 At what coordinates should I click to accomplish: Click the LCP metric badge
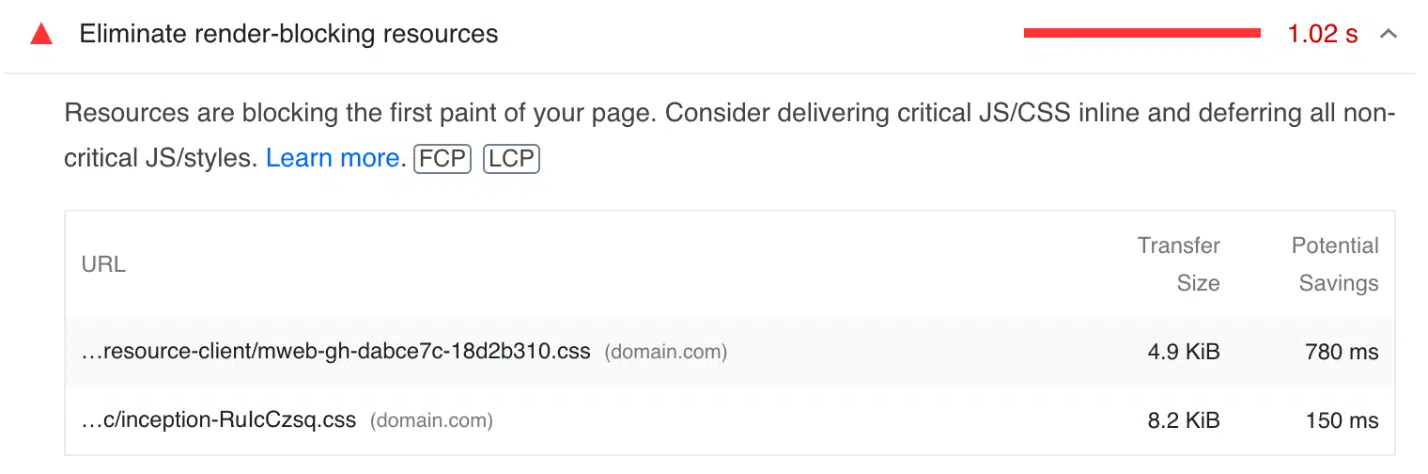[511, 159]
